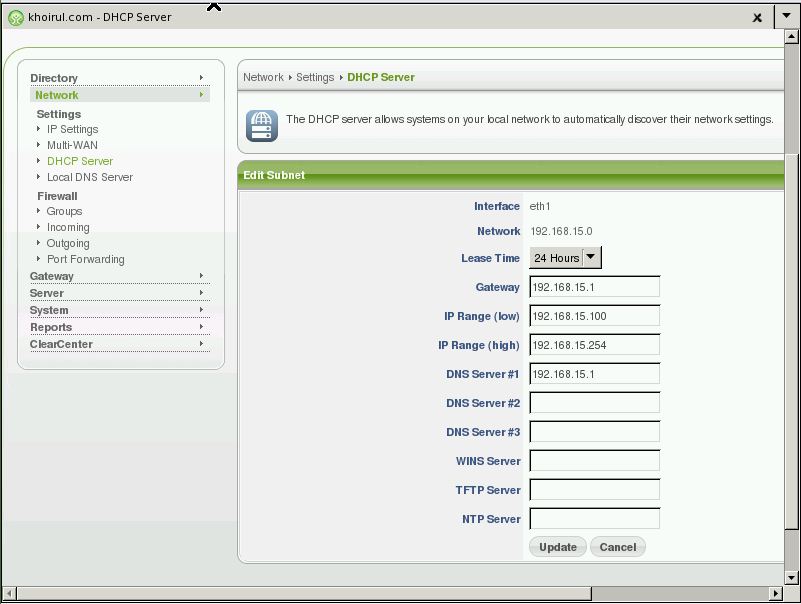Open Local DNS Server page
Screen dimensions: 801x604
(90, 177)
